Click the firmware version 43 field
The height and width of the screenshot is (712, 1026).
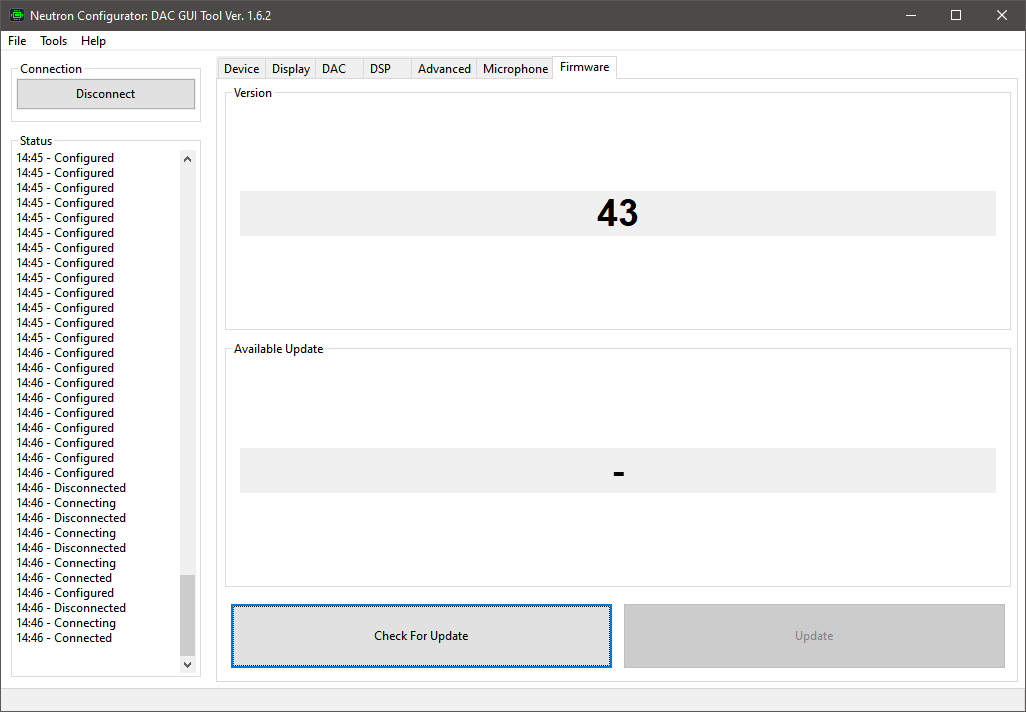617,213
